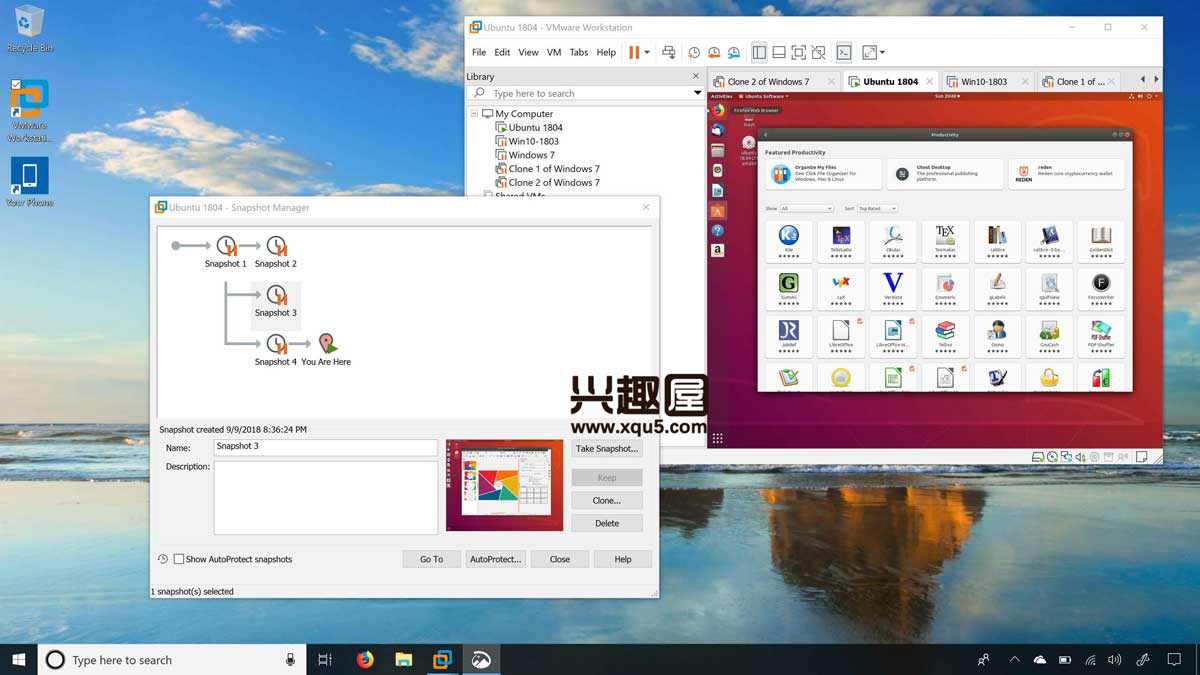The image size is (1200, 675).
Task: Switch to the Clone 1 of... tab
Action: click(1080, 81)
